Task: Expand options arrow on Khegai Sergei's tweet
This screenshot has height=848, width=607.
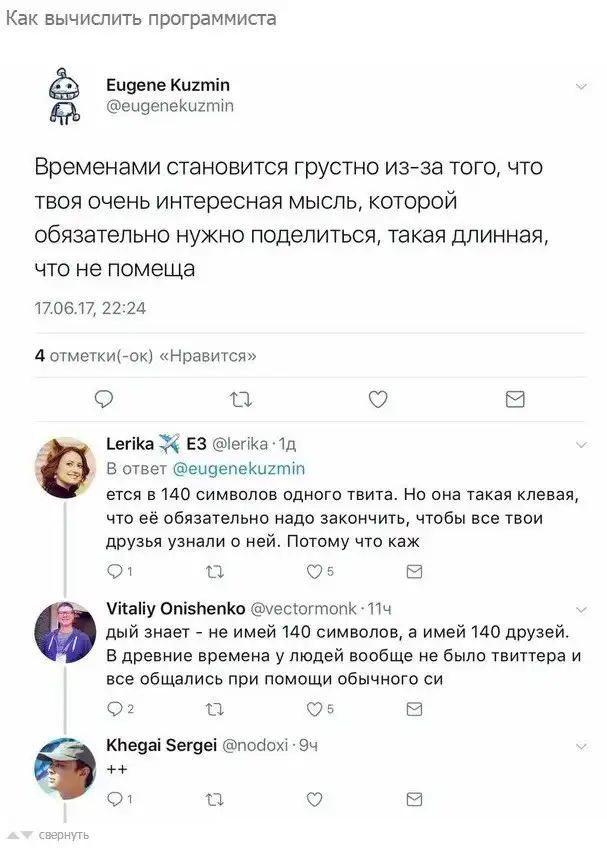Action: pos(581,745)
